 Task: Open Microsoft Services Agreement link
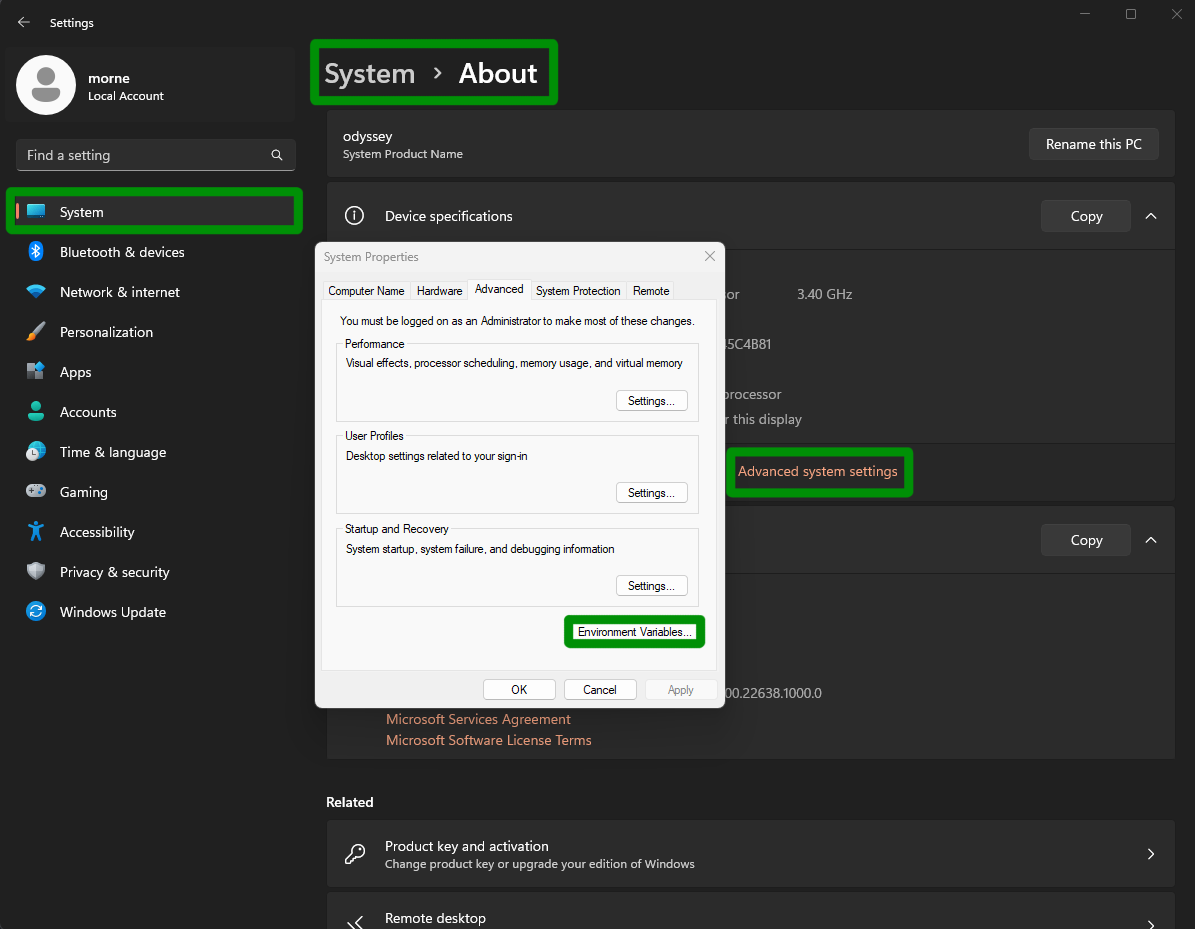pos(478,719)
